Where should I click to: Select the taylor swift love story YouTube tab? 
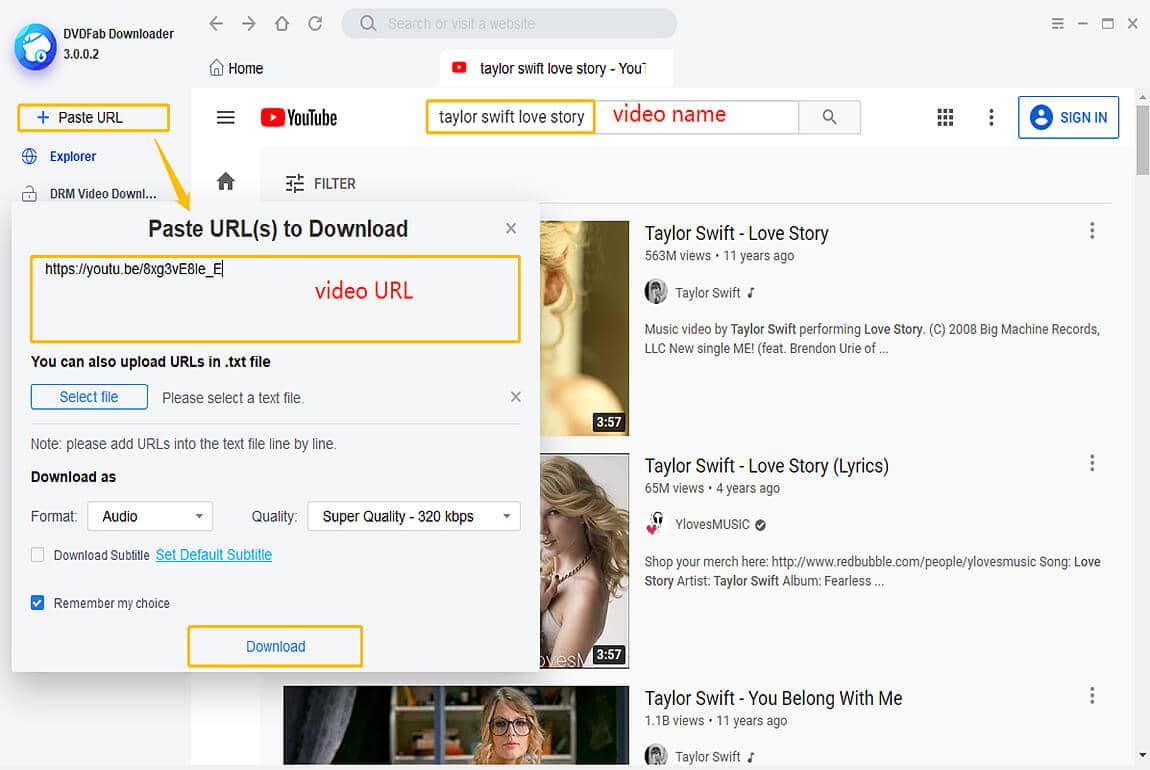[556, 68]
